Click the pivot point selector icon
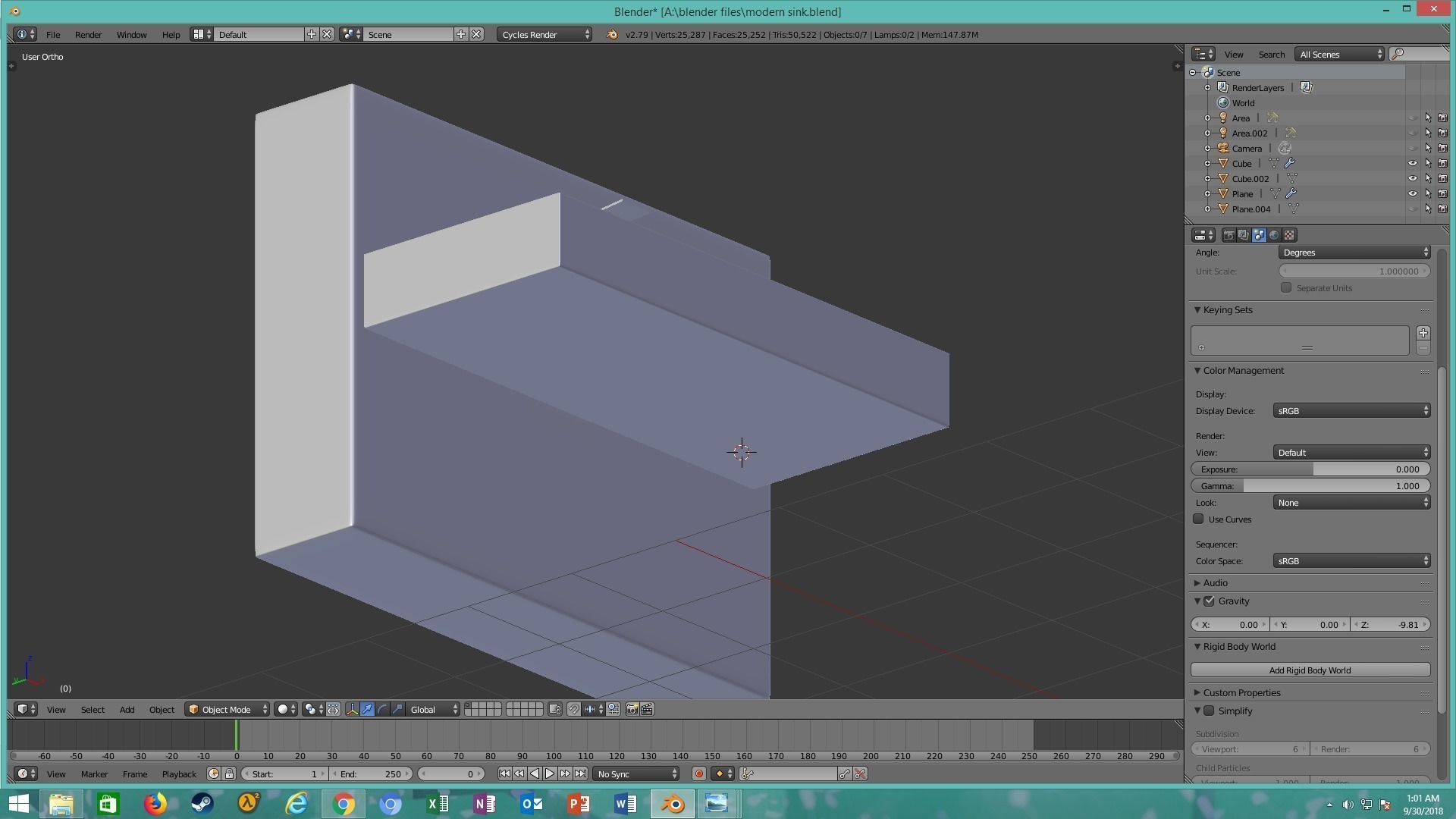Screen dimensions: 1456x819 click(312, 709)
